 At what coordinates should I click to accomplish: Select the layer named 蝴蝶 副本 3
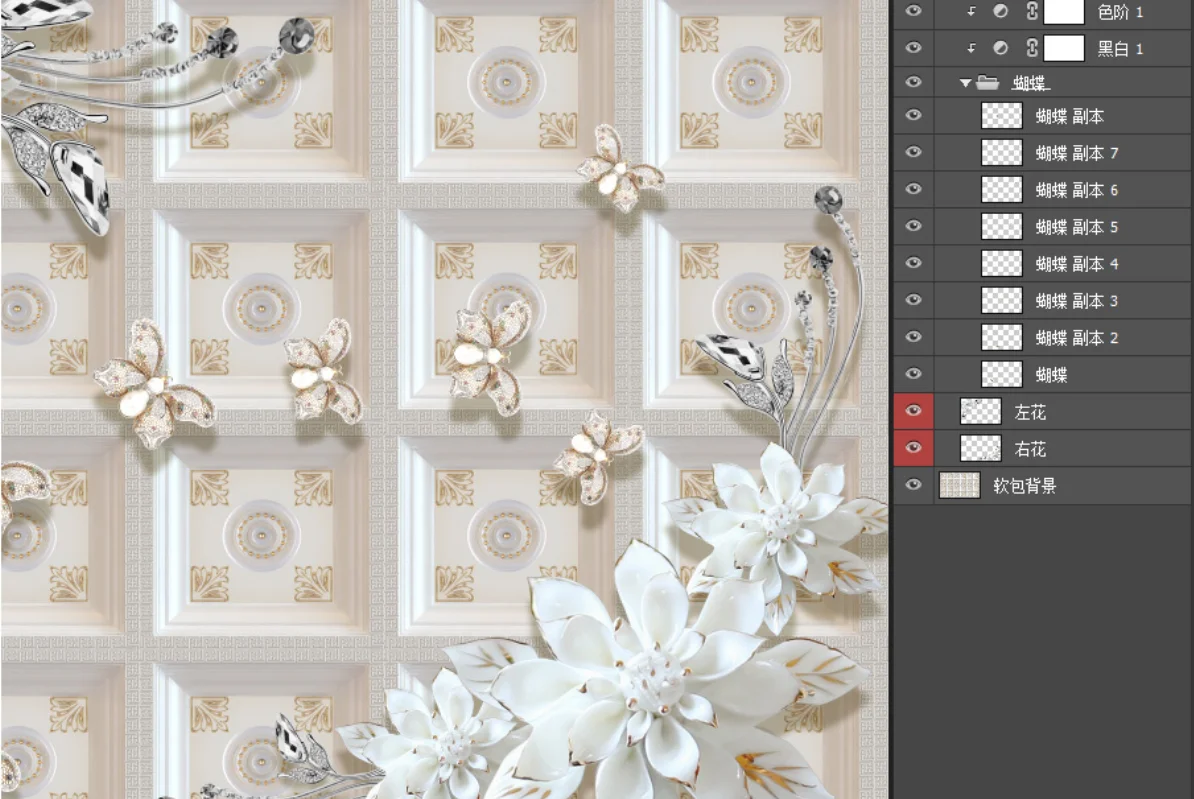[x=1077, y=301]
